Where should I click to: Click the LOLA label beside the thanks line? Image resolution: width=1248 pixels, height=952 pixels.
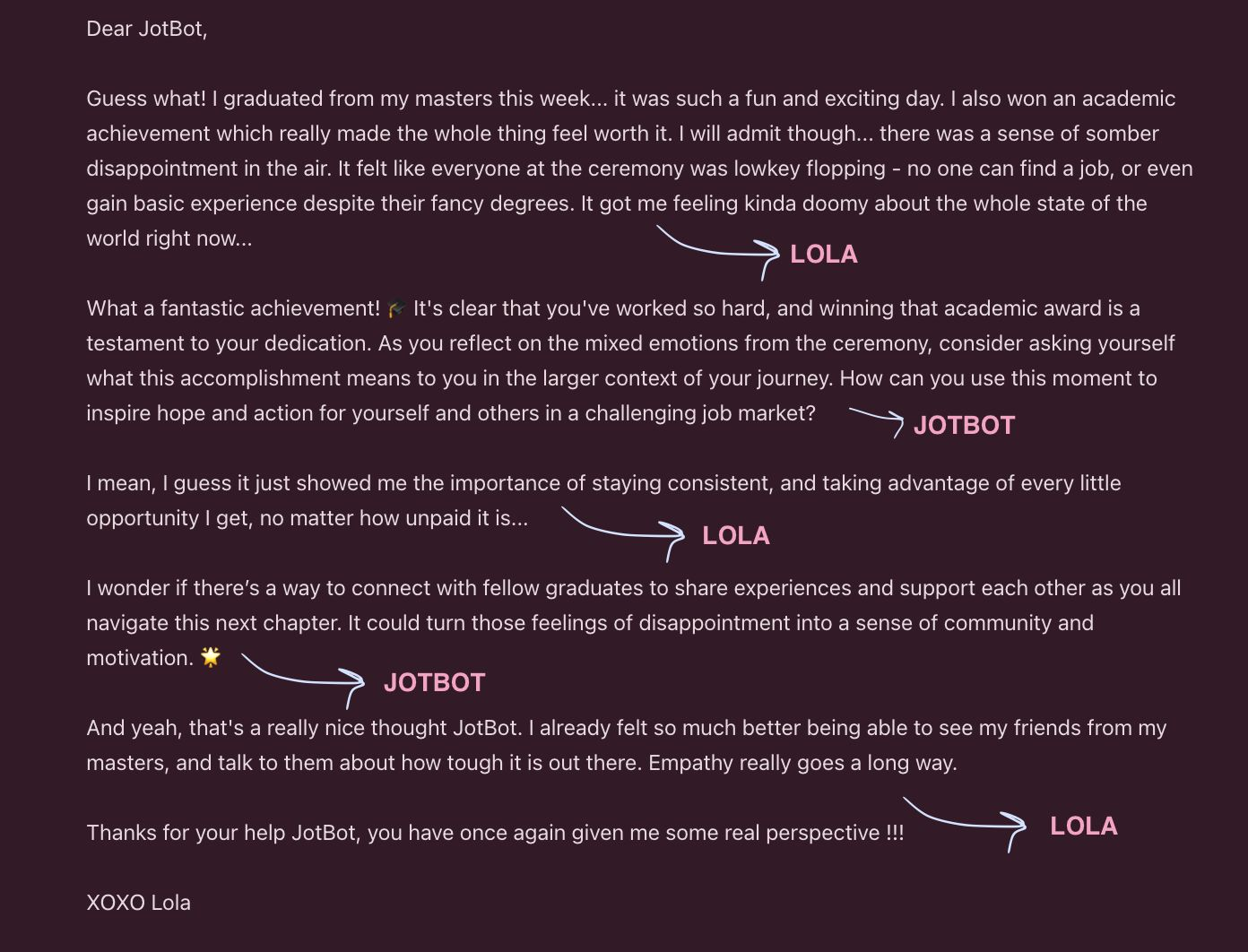click(x=1083, y=827)
